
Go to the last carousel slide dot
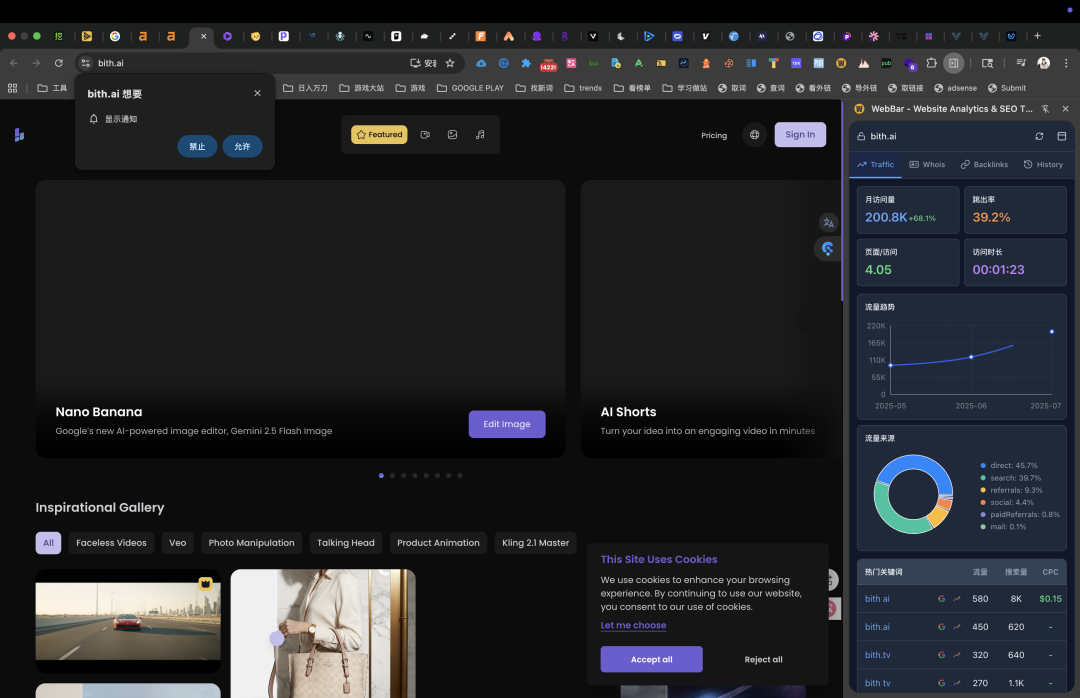[460, 475]
